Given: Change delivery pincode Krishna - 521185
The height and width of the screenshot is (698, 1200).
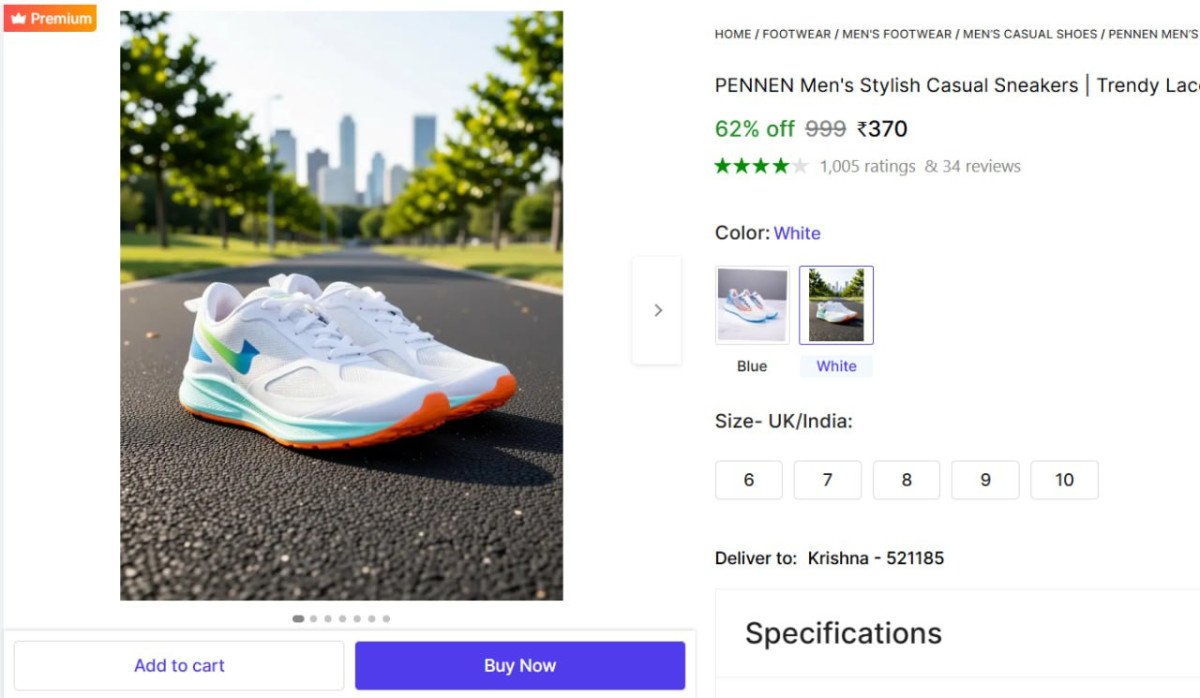Looking at the screenshot, I should click(x=875, y=558).
